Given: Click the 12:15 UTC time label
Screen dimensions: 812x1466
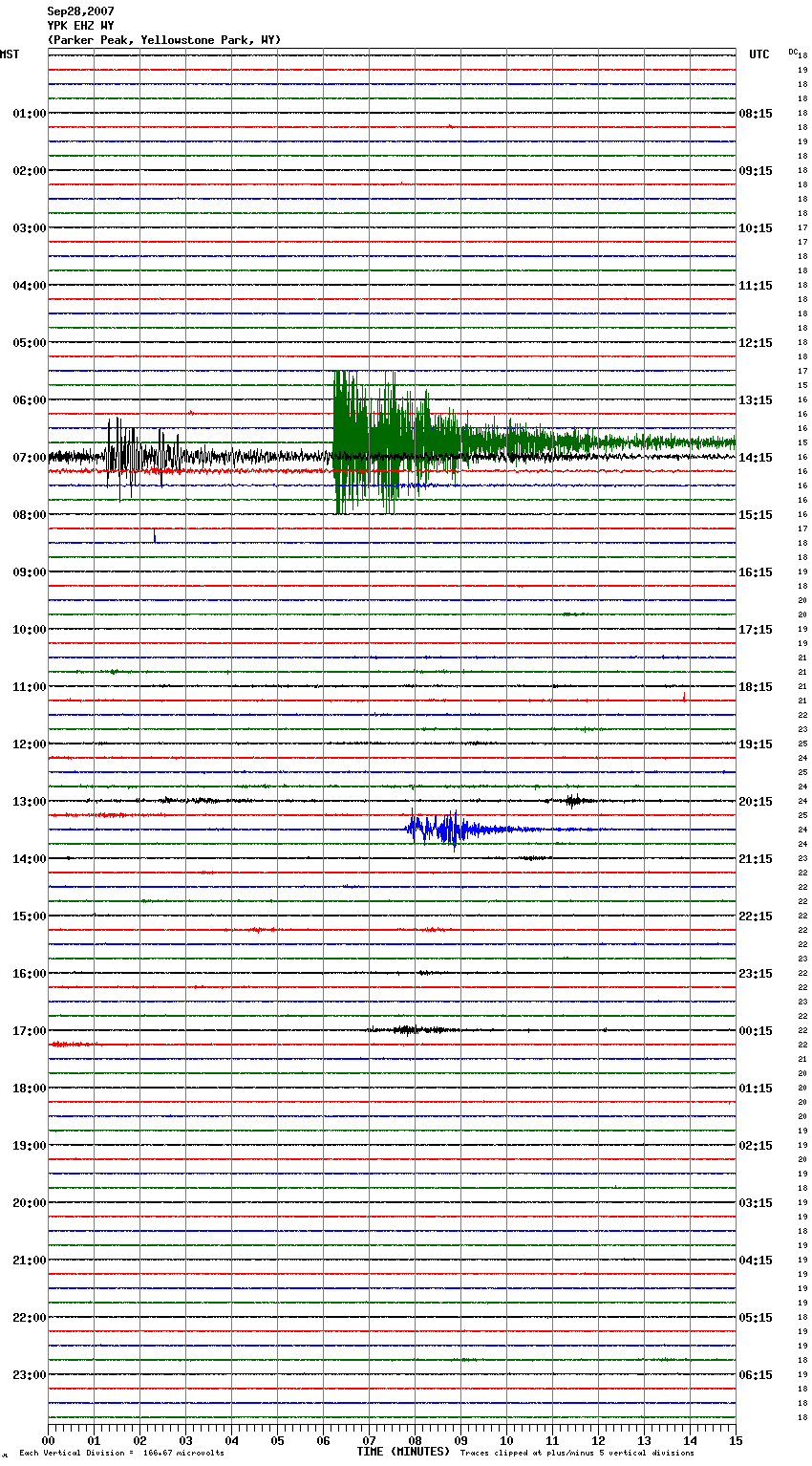Looking at the screenshot, I should coord(756,343).
